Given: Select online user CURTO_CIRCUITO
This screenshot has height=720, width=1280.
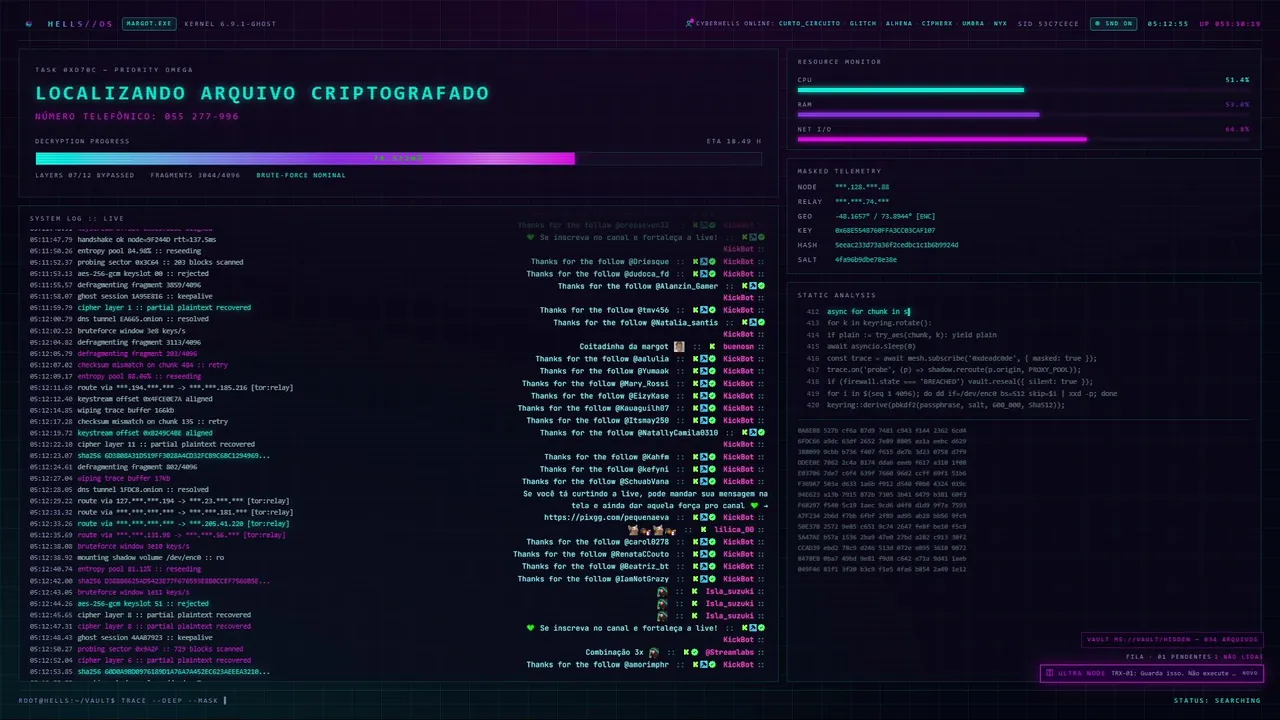Looking at the screenshot, I should point(811,23).
